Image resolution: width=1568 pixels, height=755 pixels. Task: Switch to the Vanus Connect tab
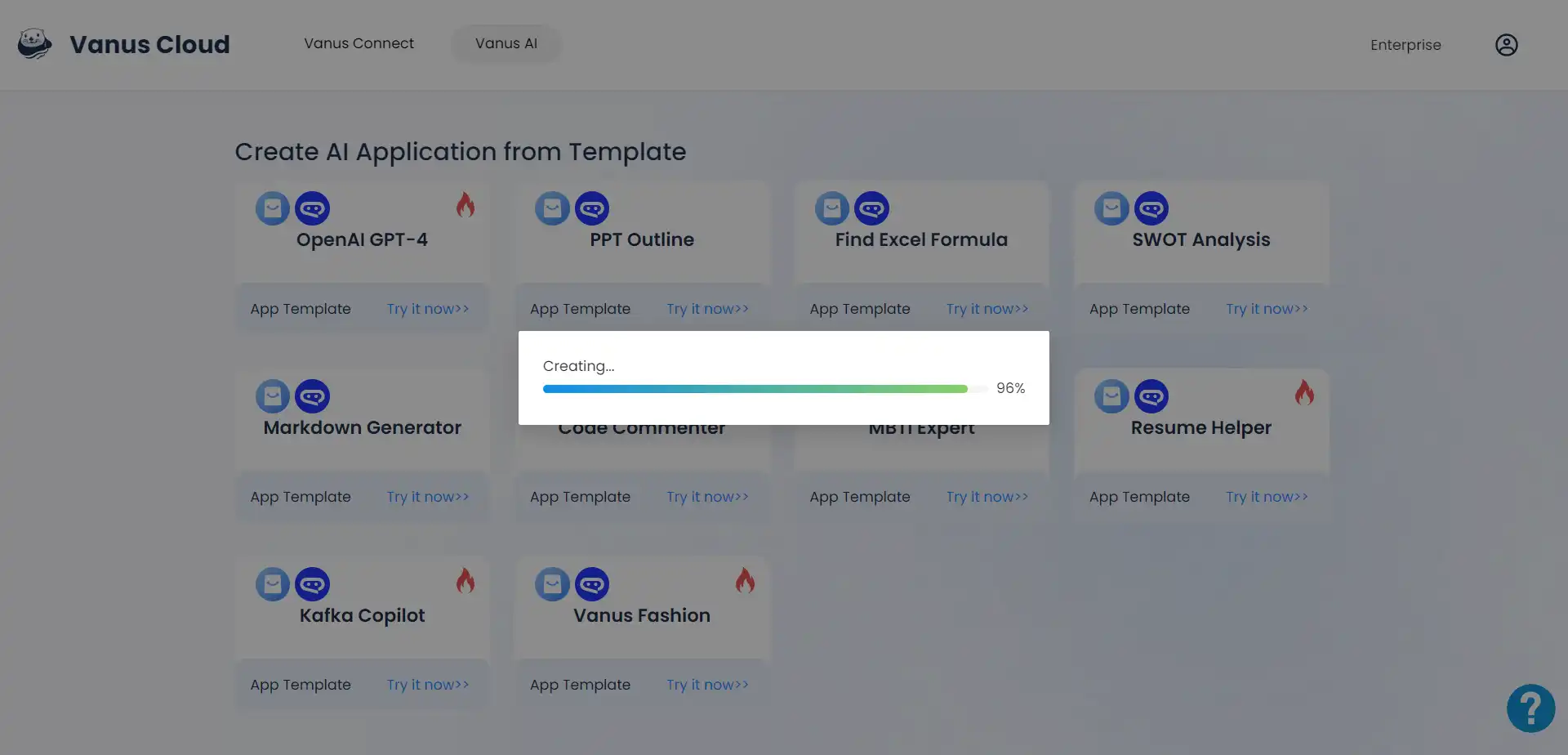[359, 43]
